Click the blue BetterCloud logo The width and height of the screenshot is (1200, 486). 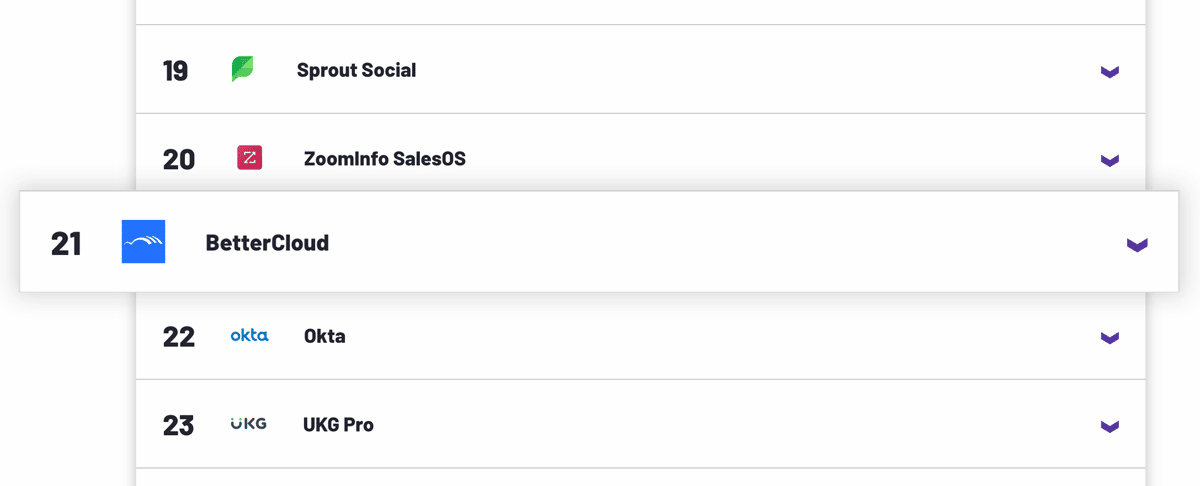(143, 242)
